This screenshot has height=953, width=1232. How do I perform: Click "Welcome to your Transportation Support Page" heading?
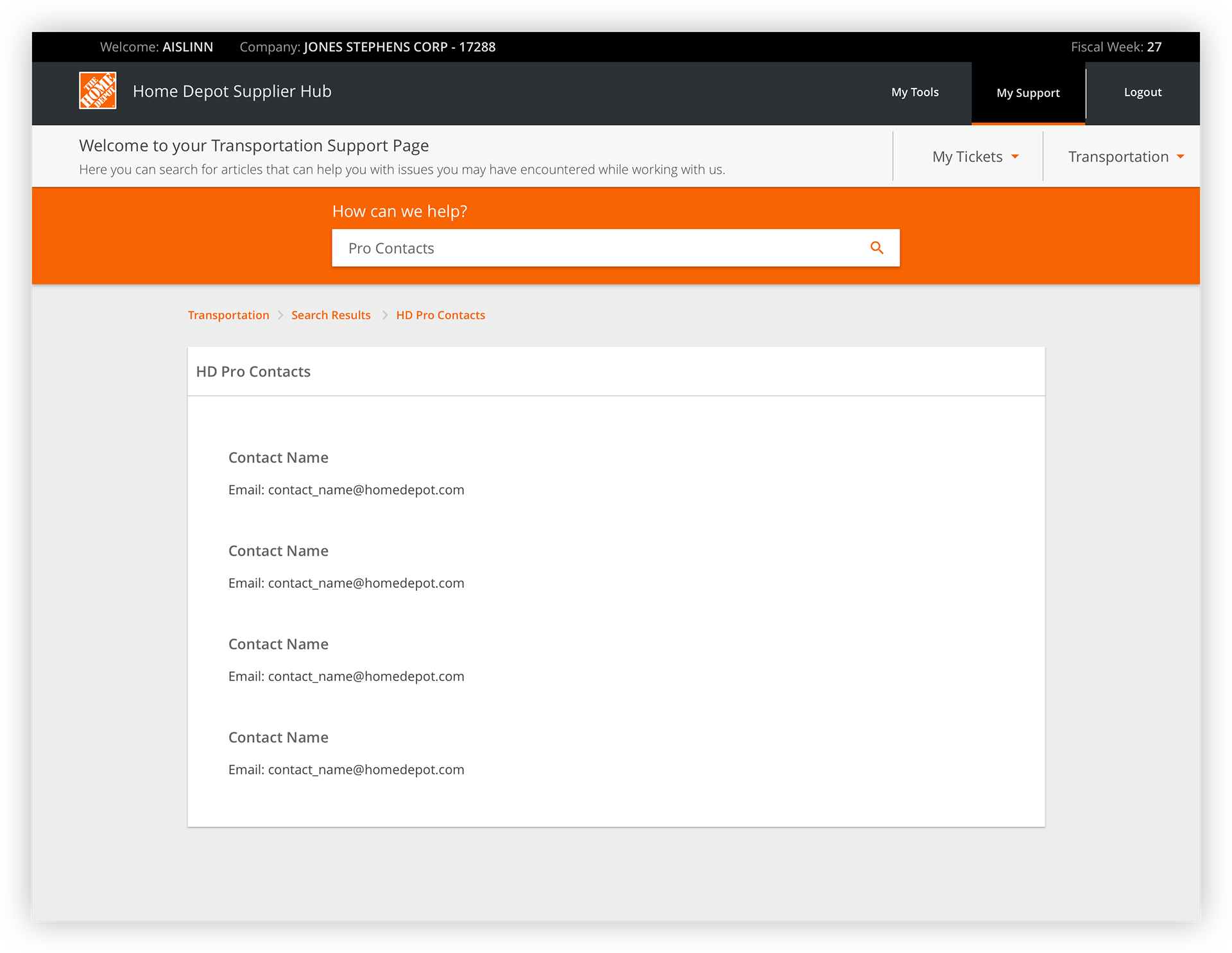tap(254, 146)
